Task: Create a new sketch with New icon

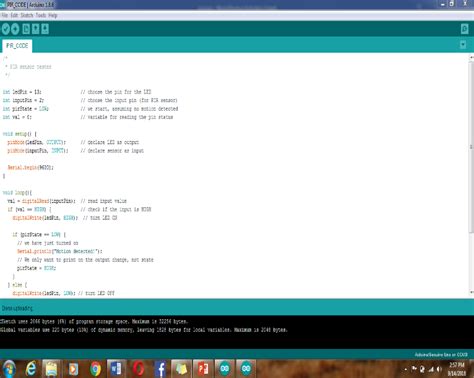Action: (26, 29)
